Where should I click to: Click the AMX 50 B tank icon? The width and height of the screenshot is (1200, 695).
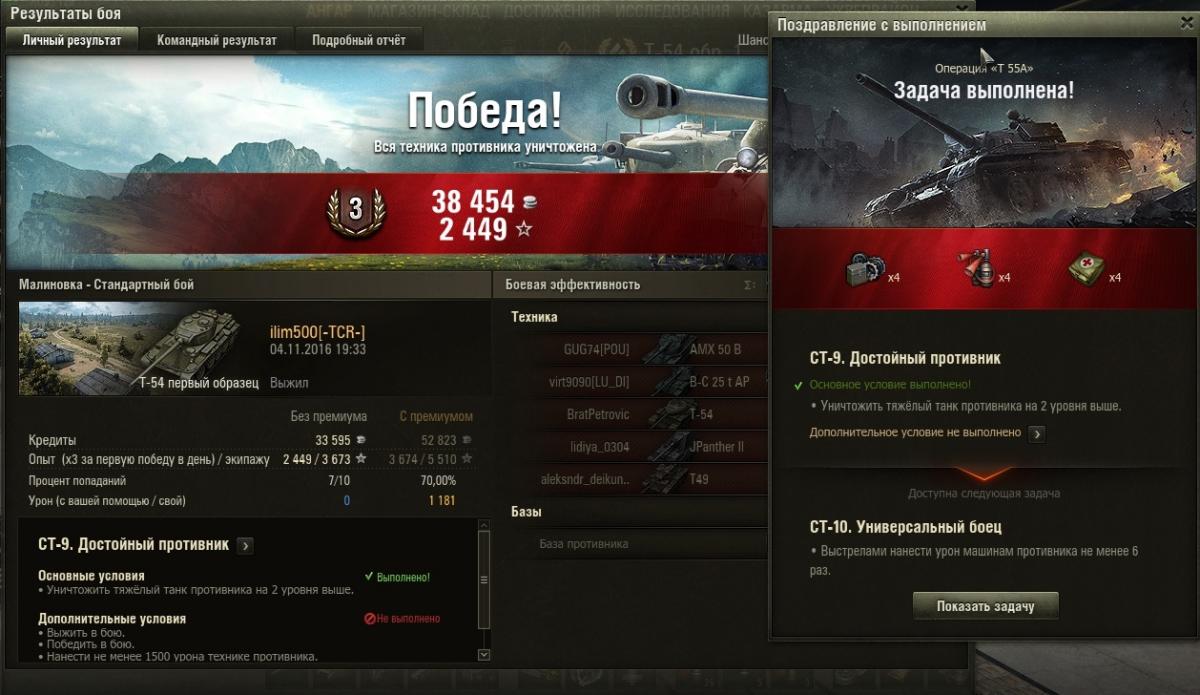point(662,350)
